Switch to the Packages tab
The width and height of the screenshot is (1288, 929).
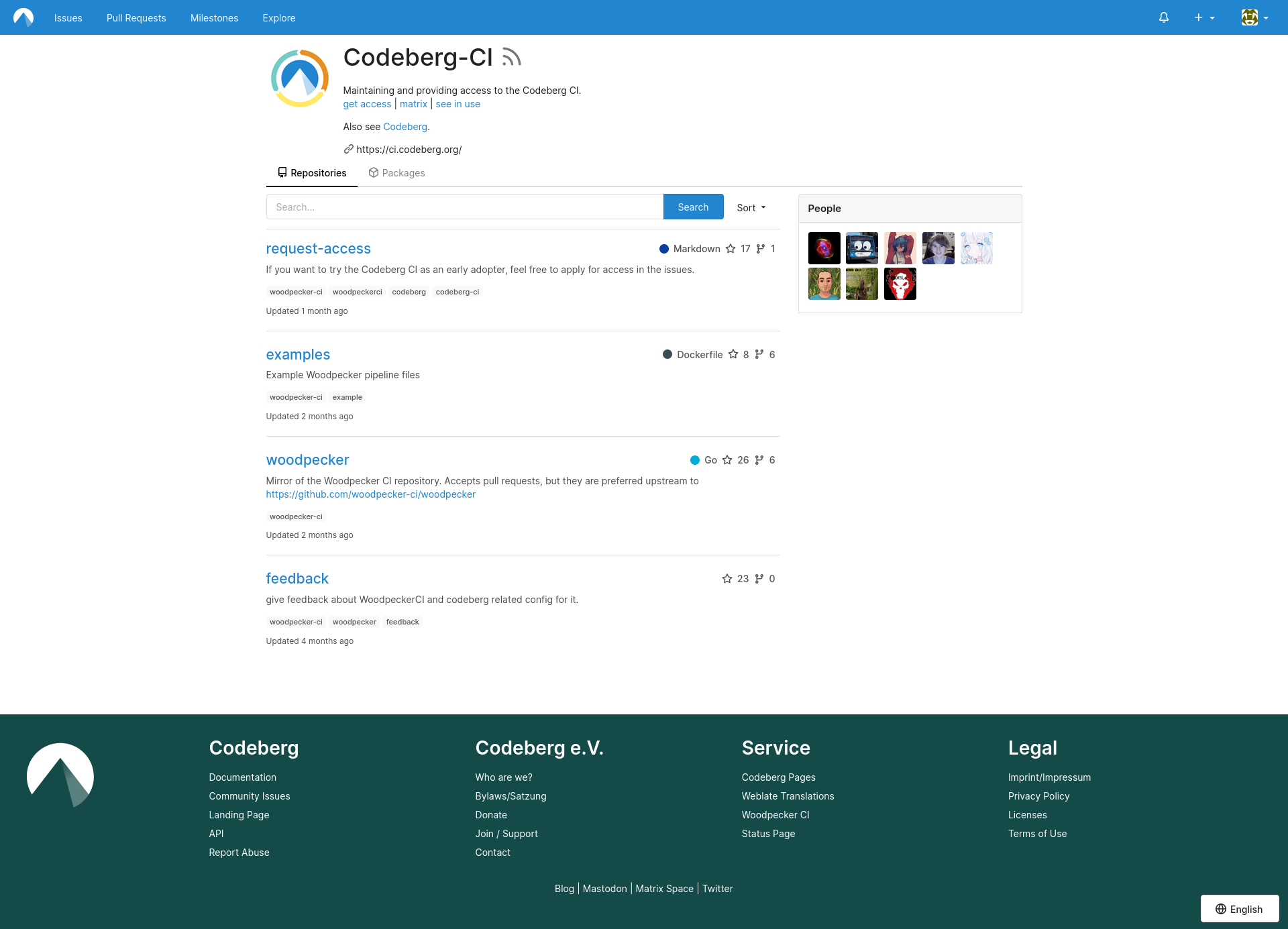(x=396, y=173)
